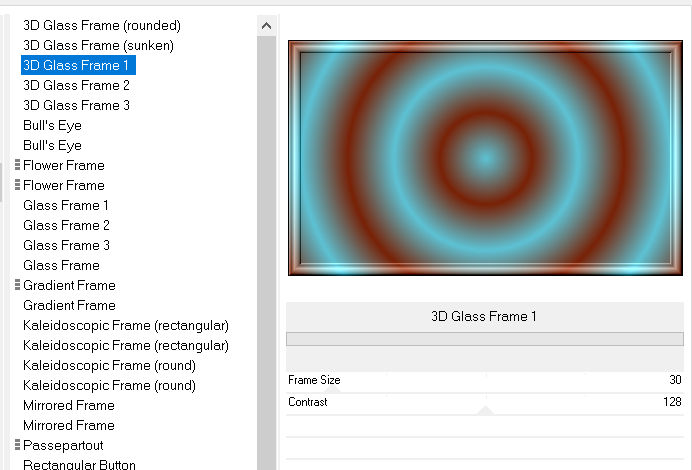Image resolution: width=692 pixels, height=470 pixels.
Task: Click the concentric rings preview image
Action: [x=485, y=158]
